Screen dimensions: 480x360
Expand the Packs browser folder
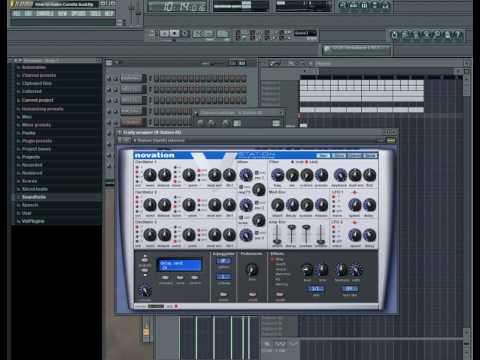[29, 133]
